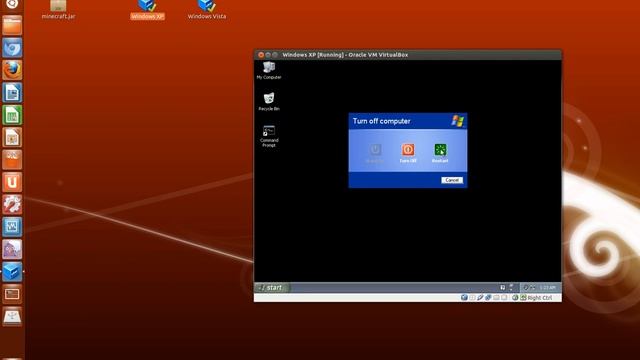
Task: Click the Windows XP taskbar clock
Action: [x=548, y=288]
